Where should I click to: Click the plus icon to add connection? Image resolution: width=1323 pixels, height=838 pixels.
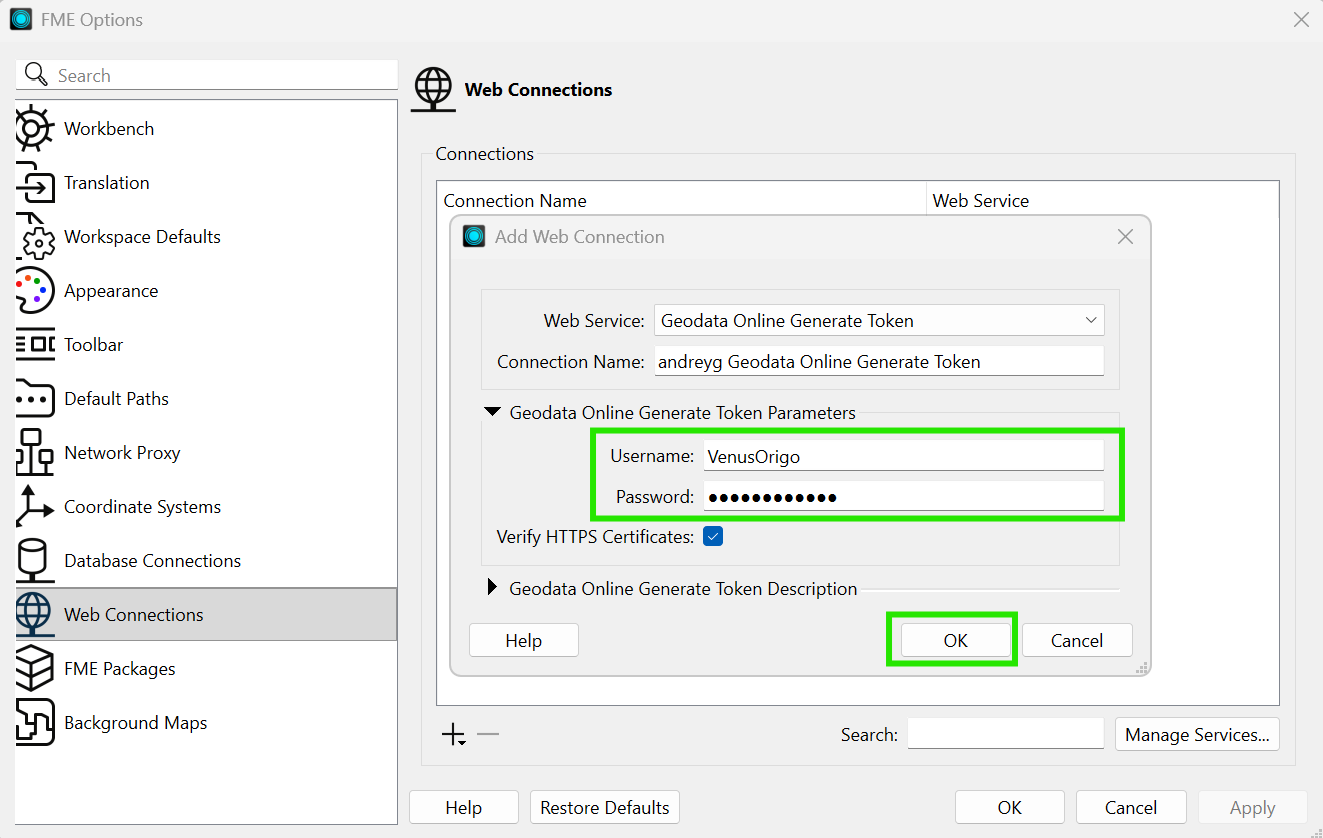pyautogui.click(x=454, y=735)
